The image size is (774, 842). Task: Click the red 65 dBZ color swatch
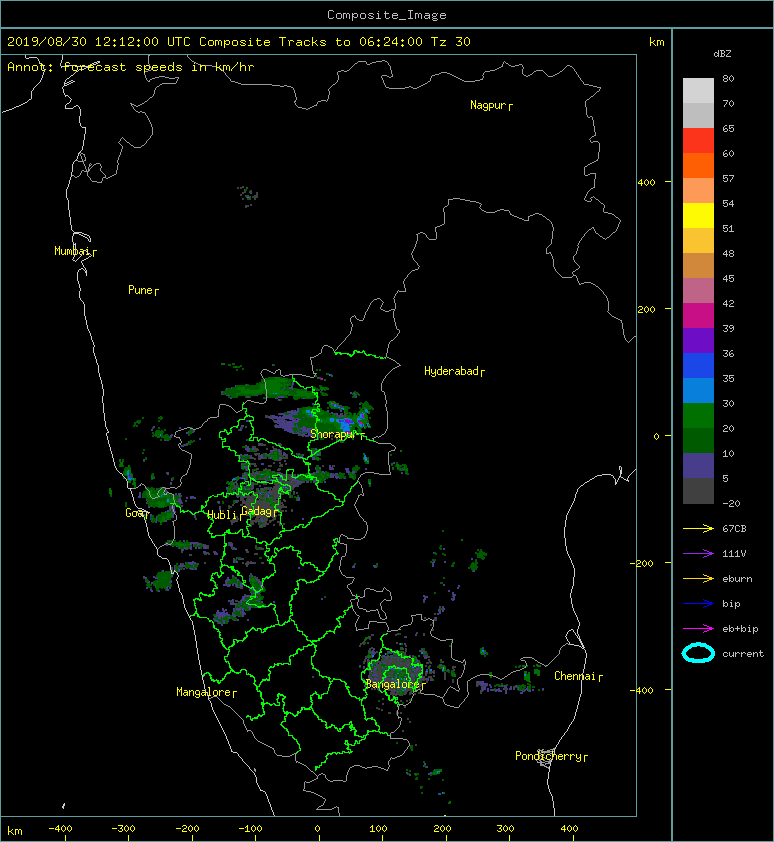point(698,141)
